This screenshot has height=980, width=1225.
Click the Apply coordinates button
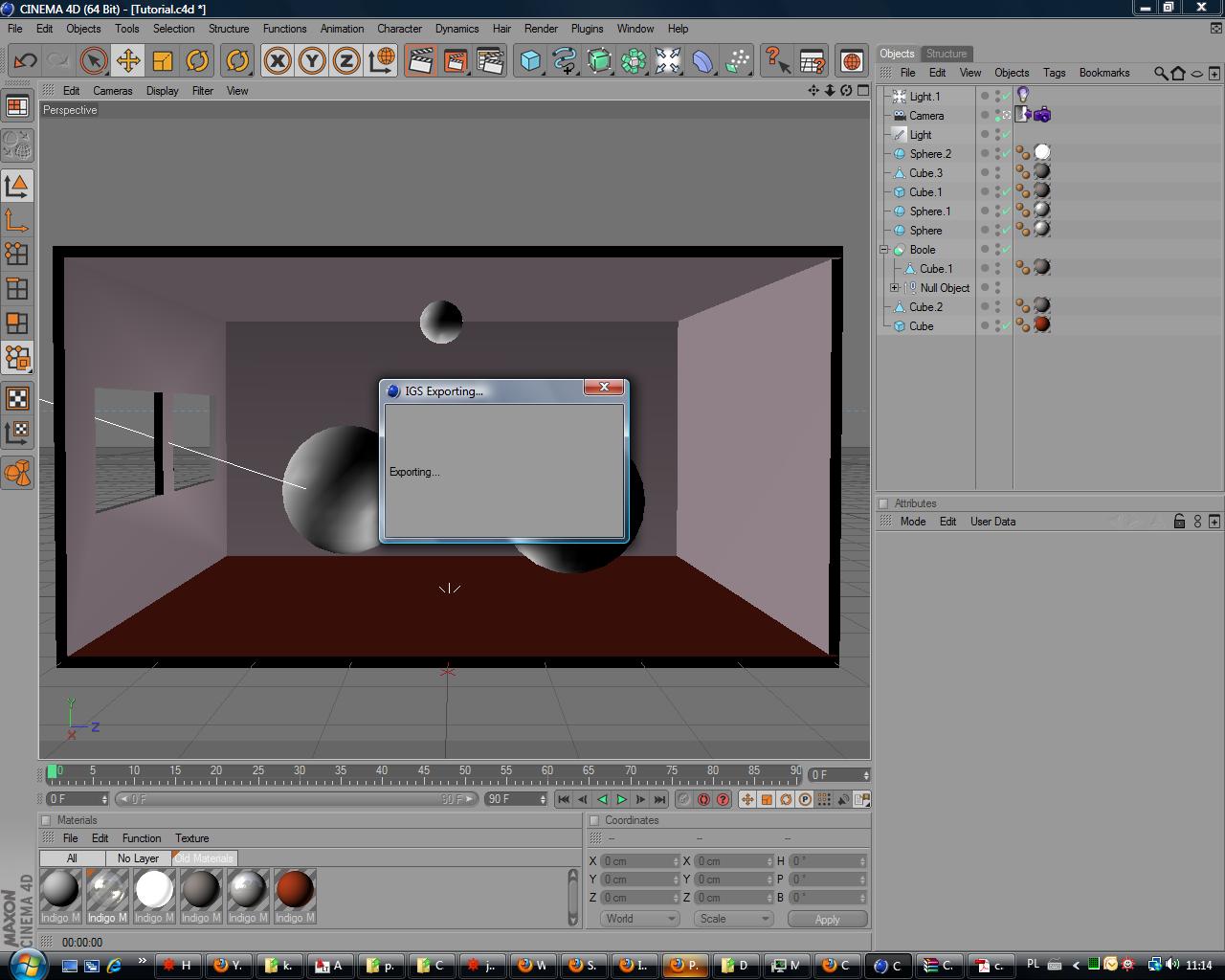coord(827,919)
